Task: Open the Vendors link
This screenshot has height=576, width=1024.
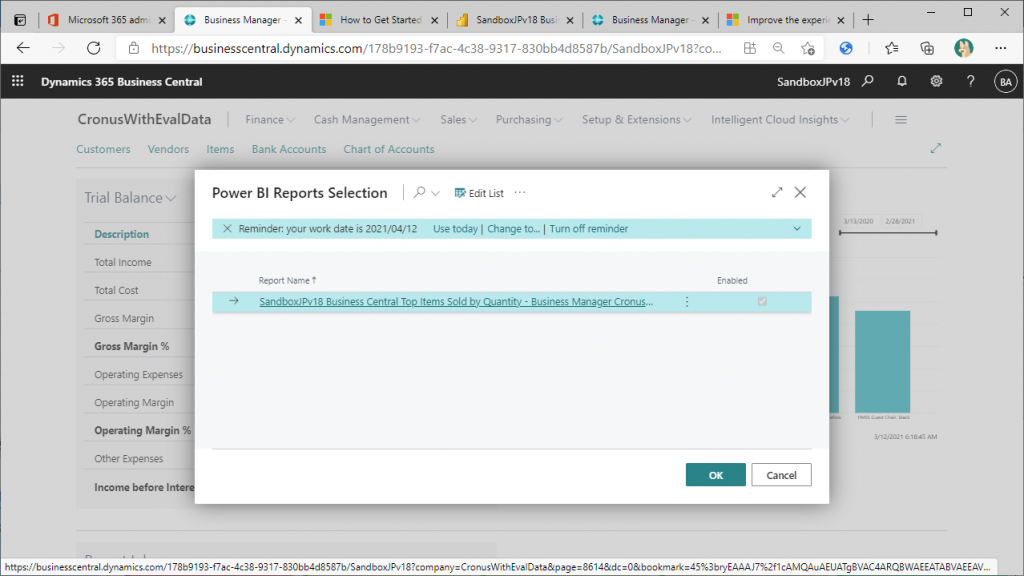Action: 168,149
